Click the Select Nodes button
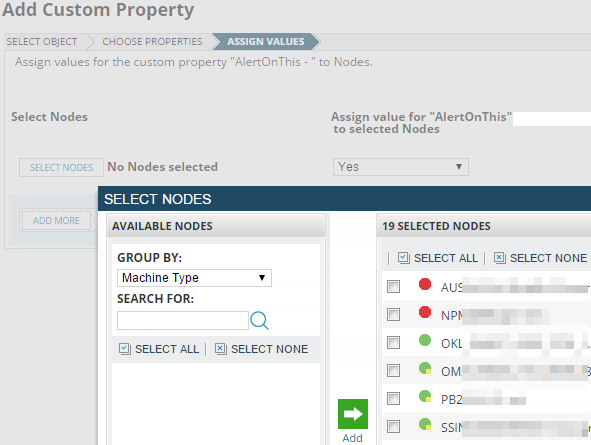Image resolution: width=591 pixels, height=445 pixels. [61, 167]
